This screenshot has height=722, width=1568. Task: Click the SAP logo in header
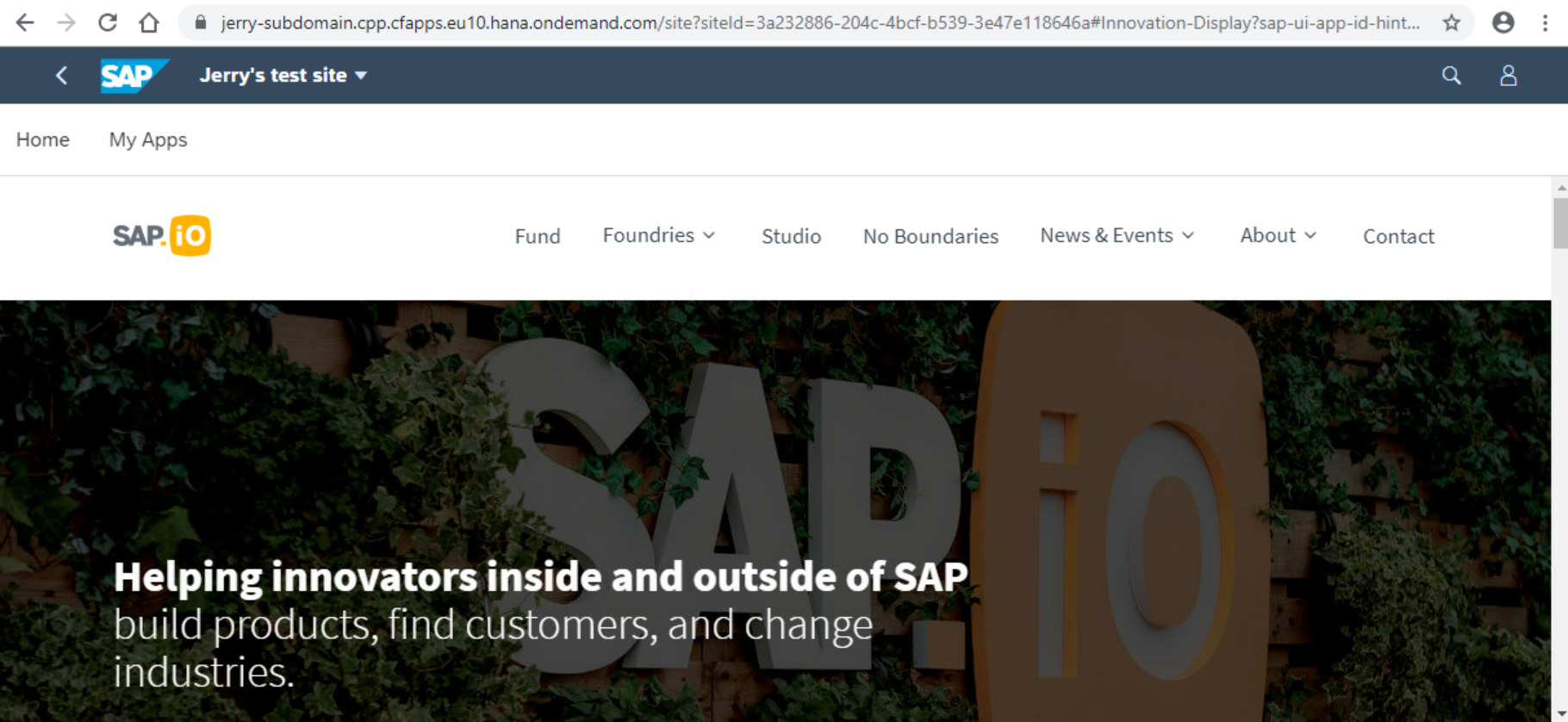134,76
